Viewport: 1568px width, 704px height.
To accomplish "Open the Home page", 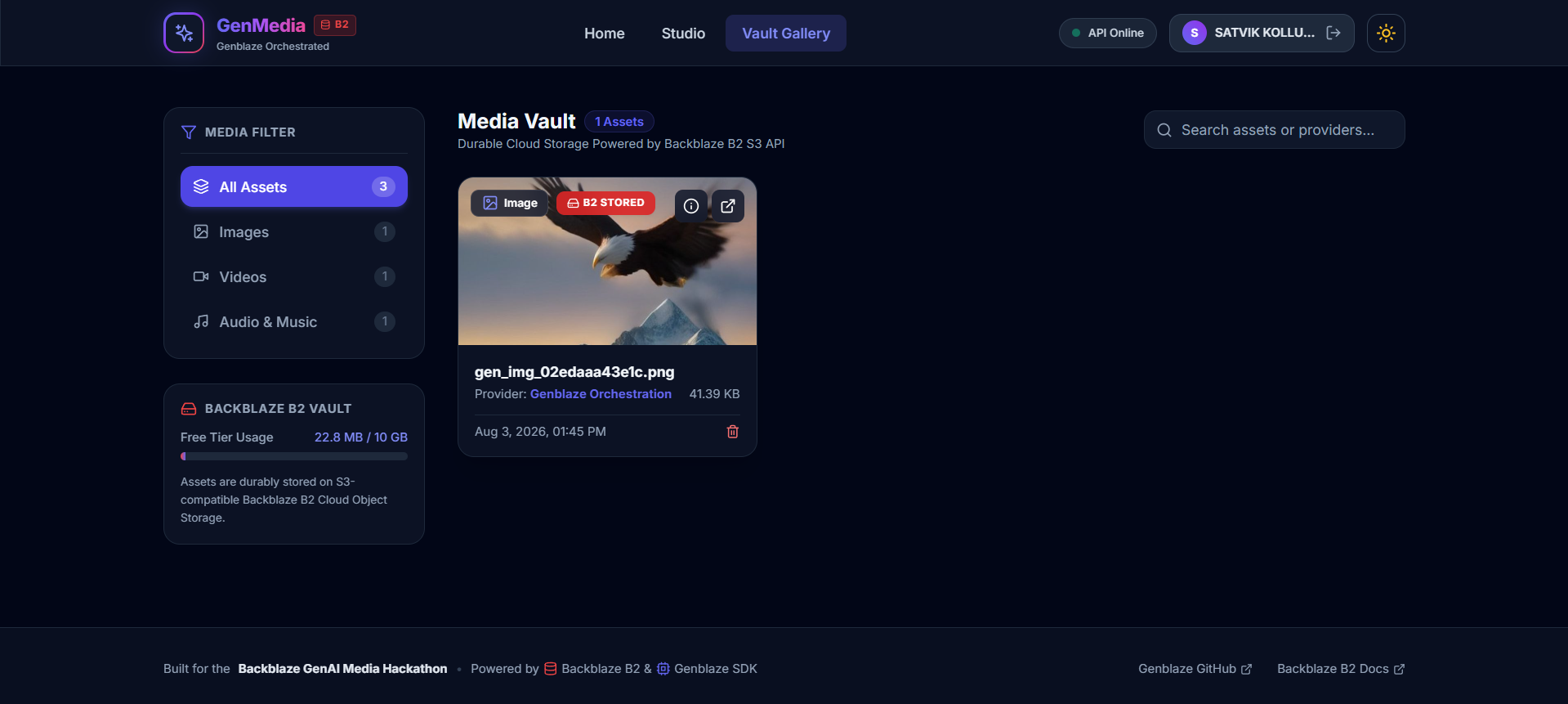I will [605, 34].
